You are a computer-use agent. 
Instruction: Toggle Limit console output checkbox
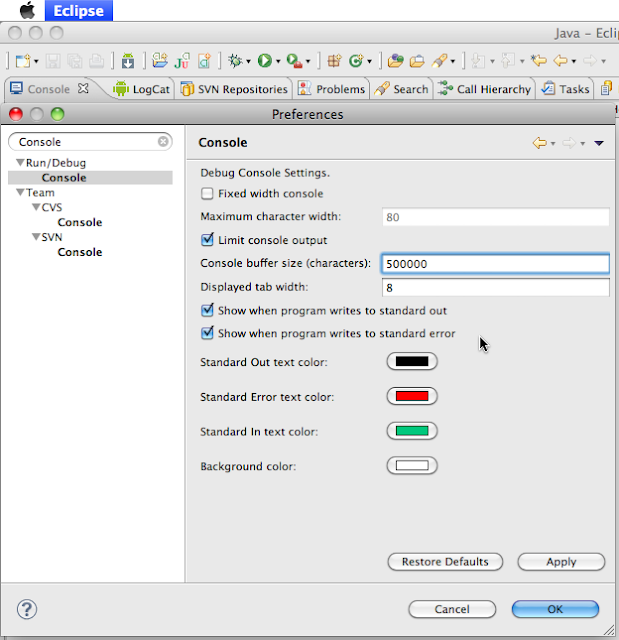click(207, 240)
